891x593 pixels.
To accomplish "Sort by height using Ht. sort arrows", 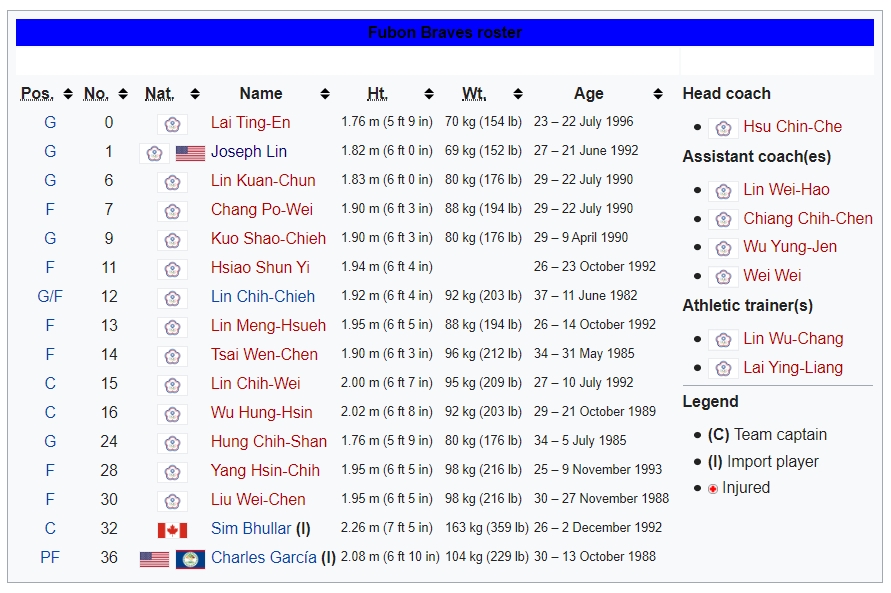I will pyautogui.click(x=429, y=94).
